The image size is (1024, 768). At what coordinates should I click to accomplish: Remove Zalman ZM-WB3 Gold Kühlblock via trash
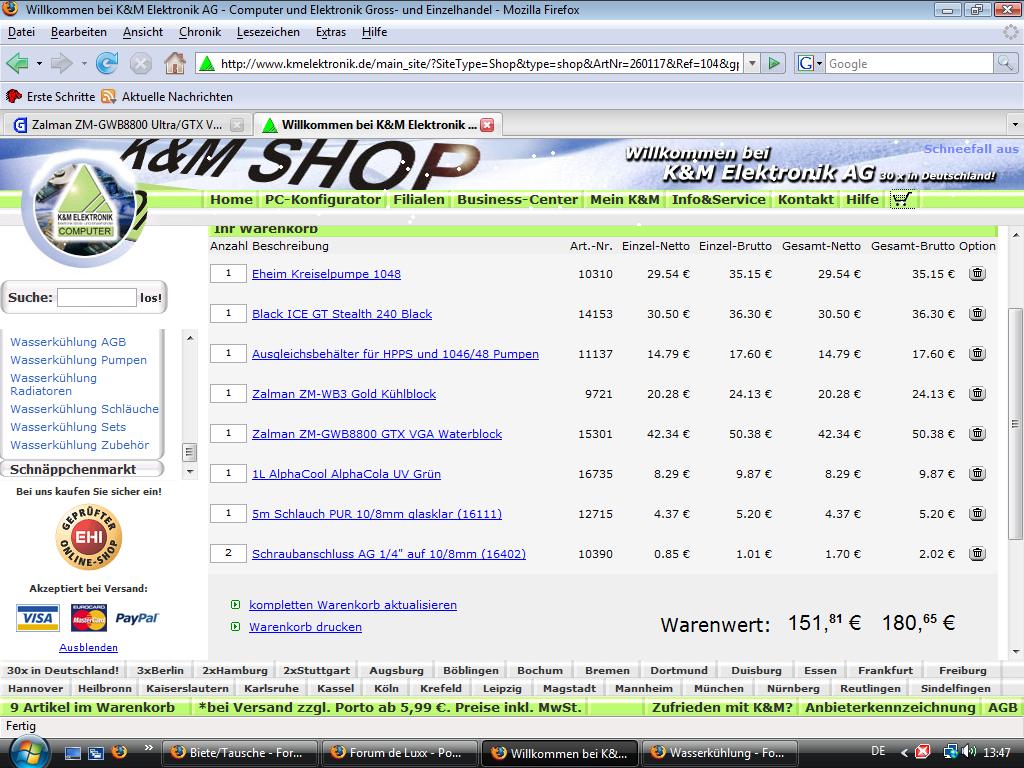point(977,393)
